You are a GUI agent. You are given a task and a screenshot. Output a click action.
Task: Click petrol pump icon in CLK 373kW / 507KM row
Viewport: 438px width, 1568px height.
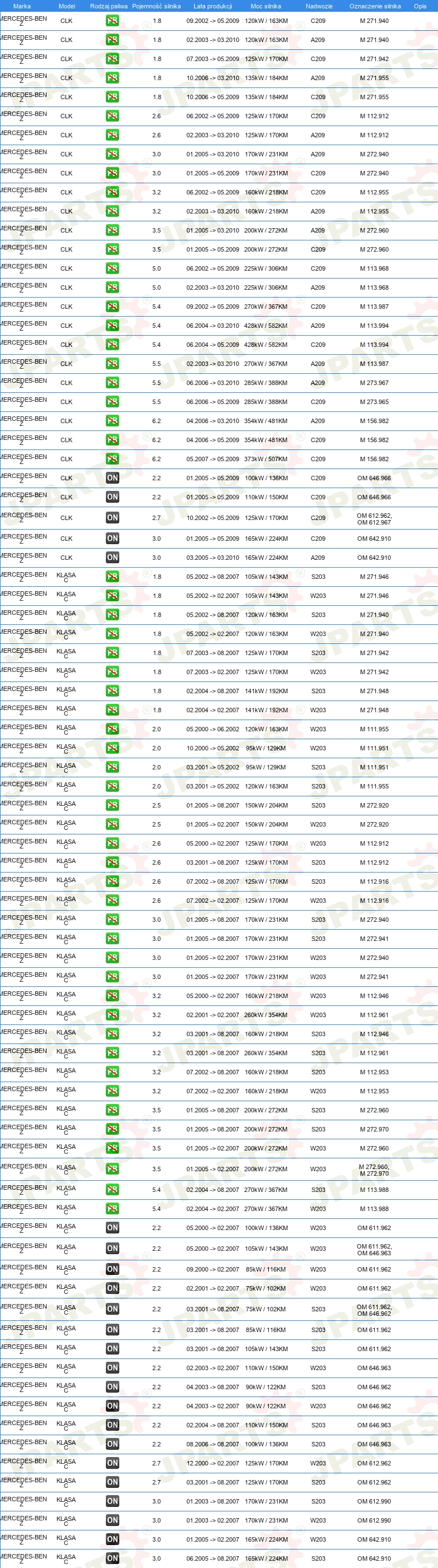(x=113, y=459)
